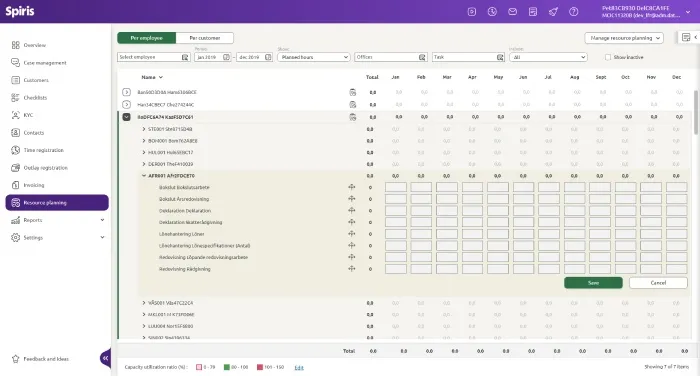This screenshot has width=700, height=376.
Task: Click Edit link for capacity ratio
Action: tap(299, 368)
